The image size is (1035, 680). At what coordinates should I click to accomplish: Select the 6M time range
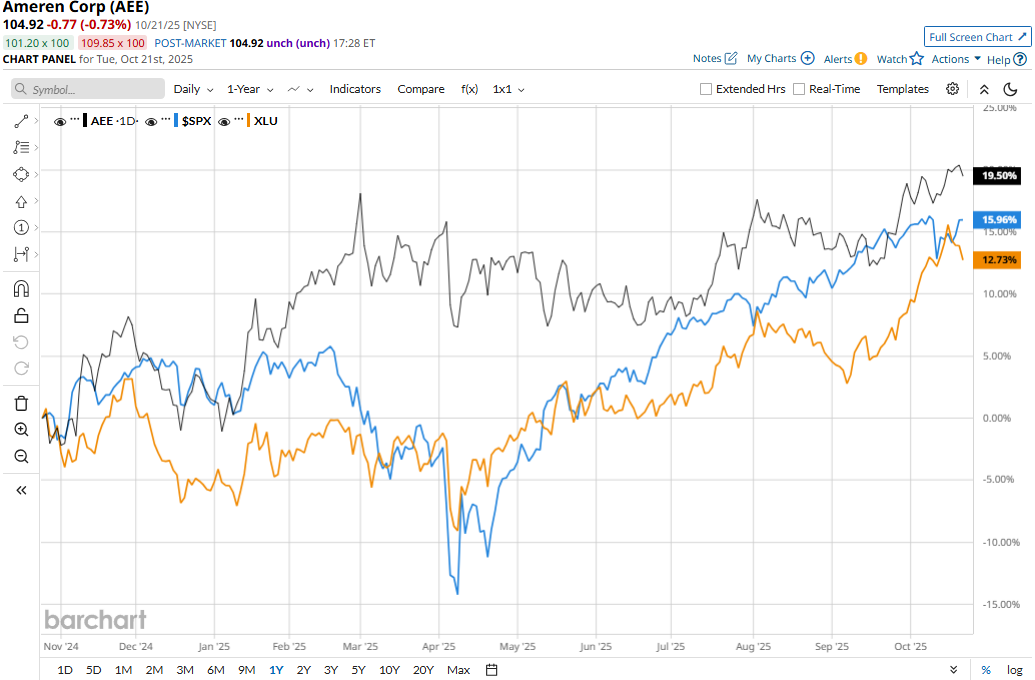coord(216,670)
